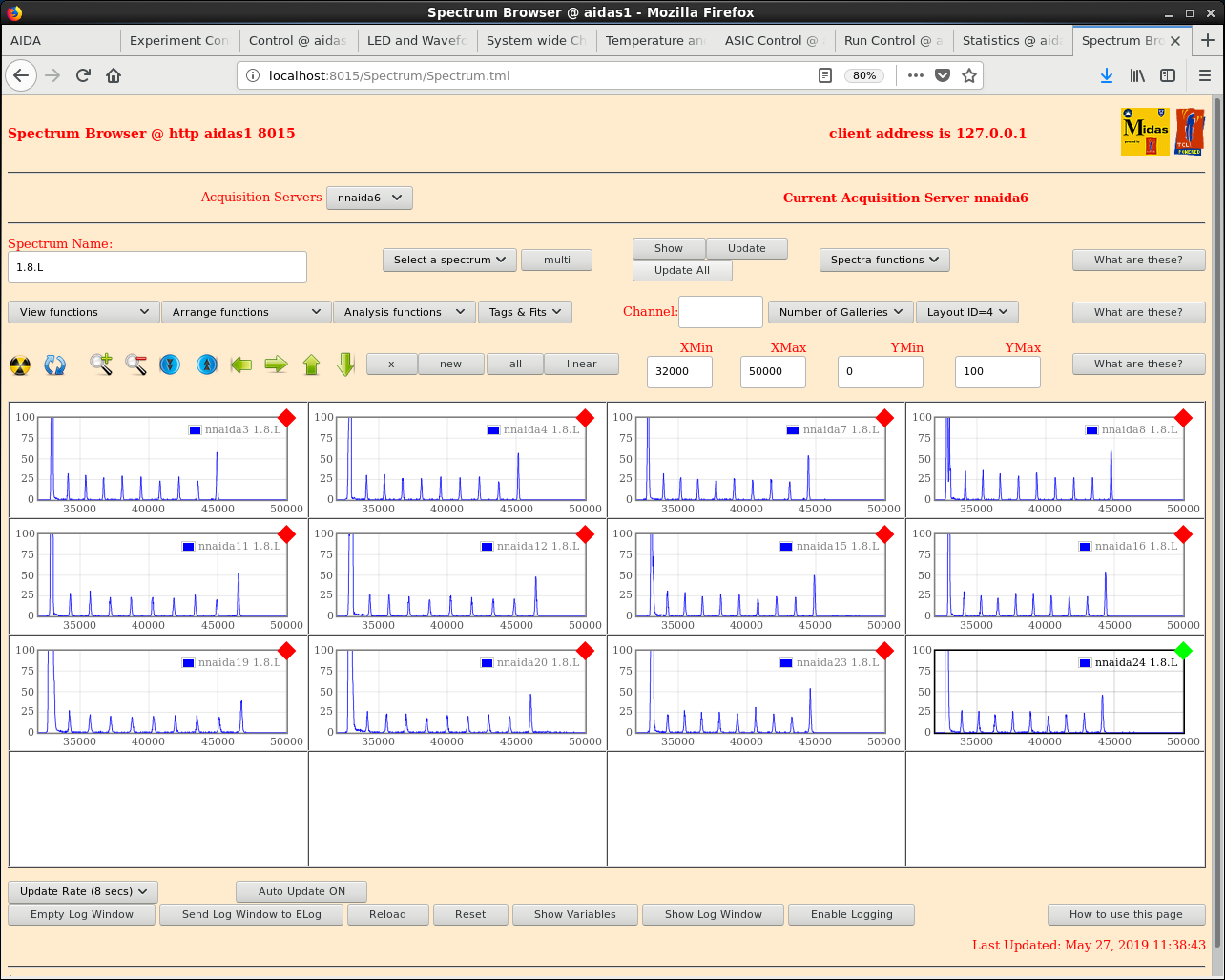Screen dimensions: 1225x980
Task: Click the TCL powered logo icon
Action: pyautogui.click(x=1190, y=132)
